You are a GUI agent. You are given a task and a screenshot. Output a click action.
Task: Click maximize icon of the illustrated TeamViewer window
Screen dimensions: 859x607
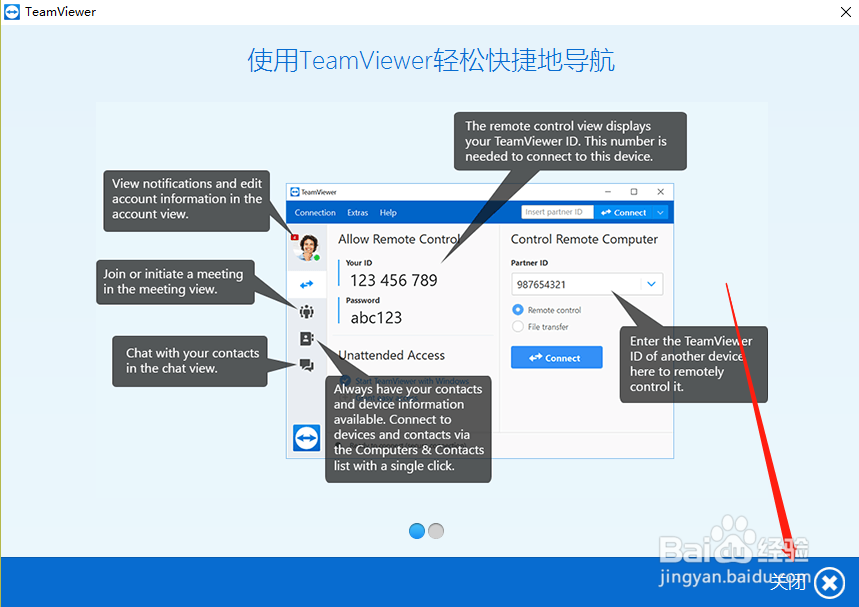634,192
